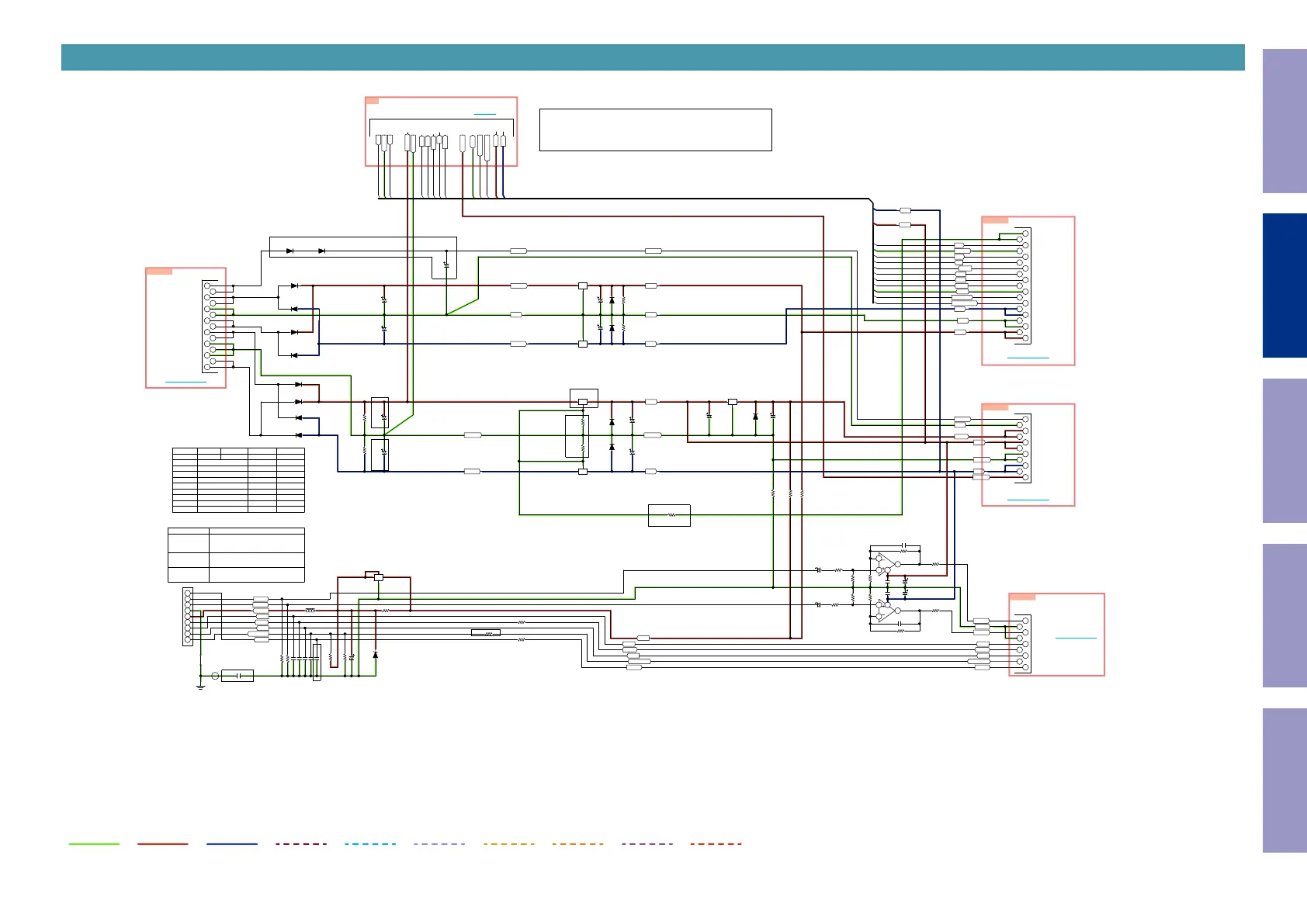This screenshot has height=924, width=1307.
Task: Follow the cyan link in the top connector box
Action: [484, 115]
